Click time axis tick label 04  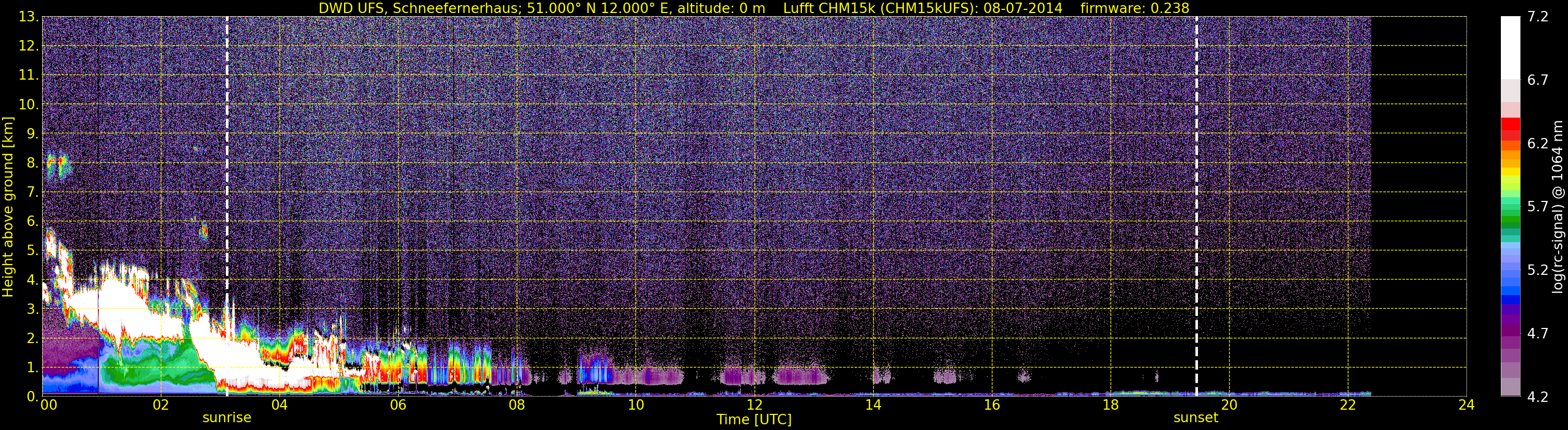tap(279, 405)
